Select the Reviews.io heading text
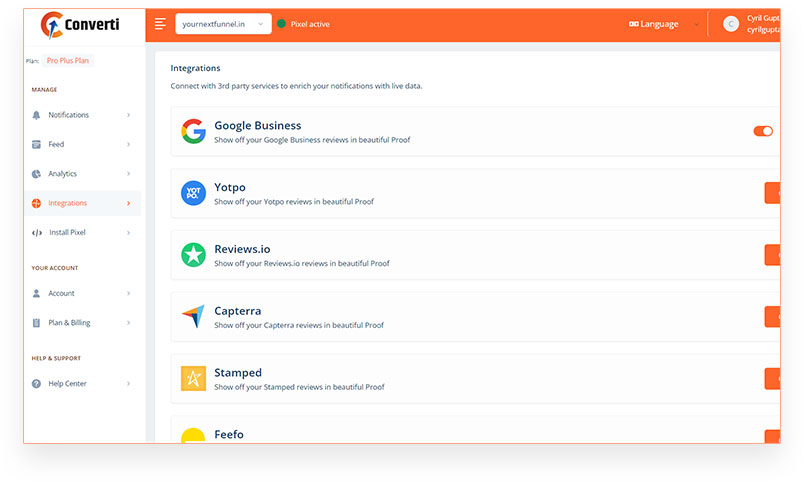Viewport: 804px width, 482px height. (x=242, y=249)
